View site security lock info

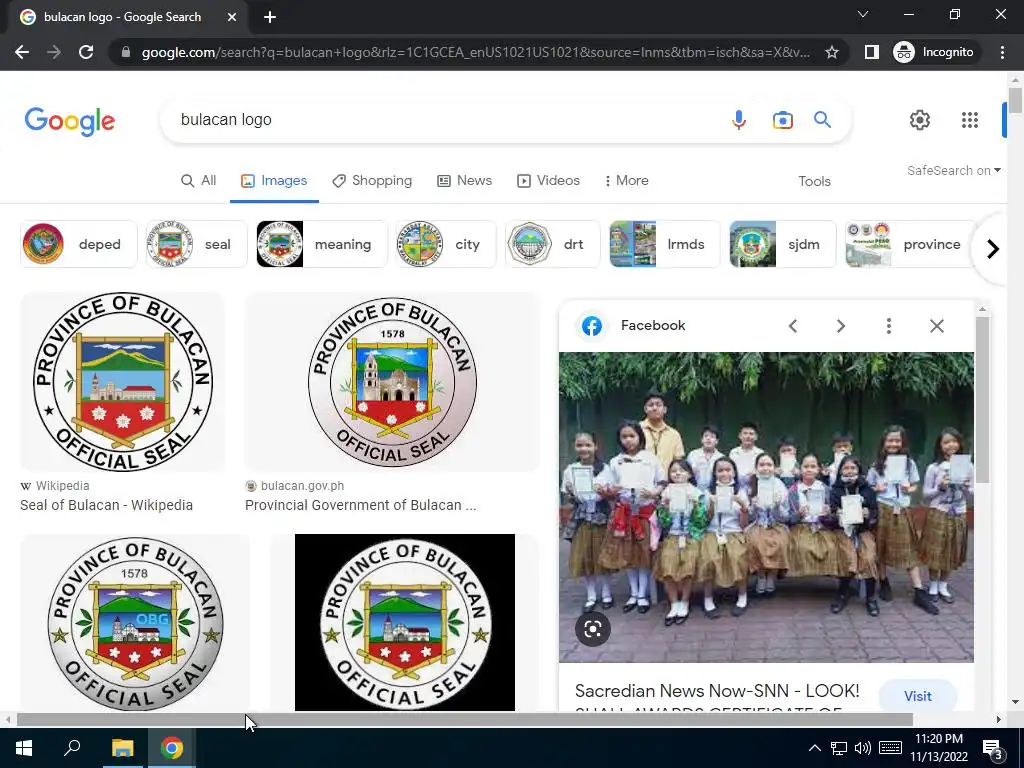pyautogui.click(x=126, y=52)
